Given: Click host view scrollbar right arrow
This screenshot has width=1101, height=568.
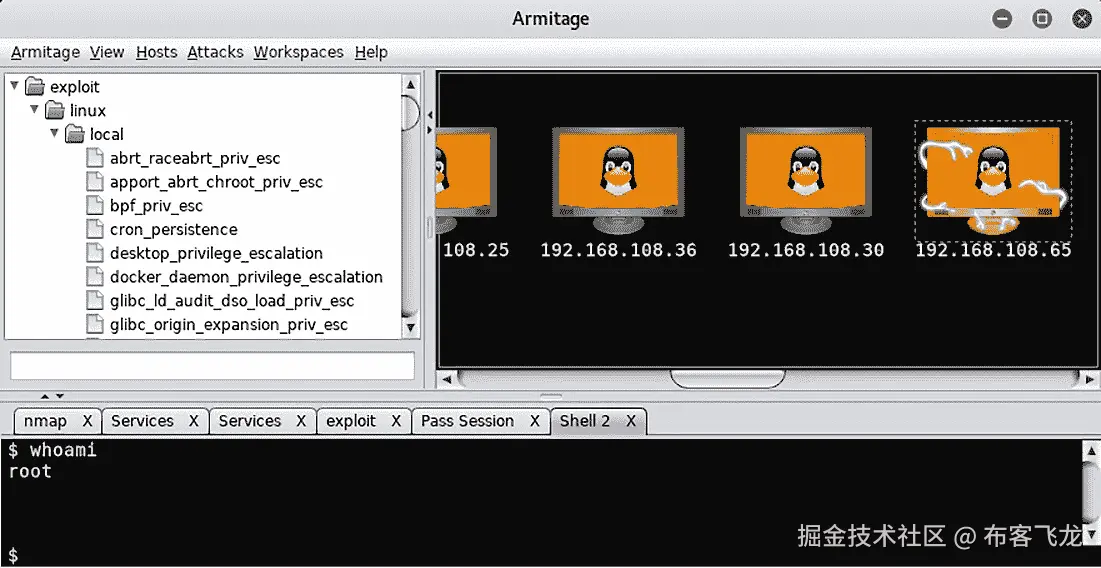Looking at the screenshot, I should click(1088, 379).
